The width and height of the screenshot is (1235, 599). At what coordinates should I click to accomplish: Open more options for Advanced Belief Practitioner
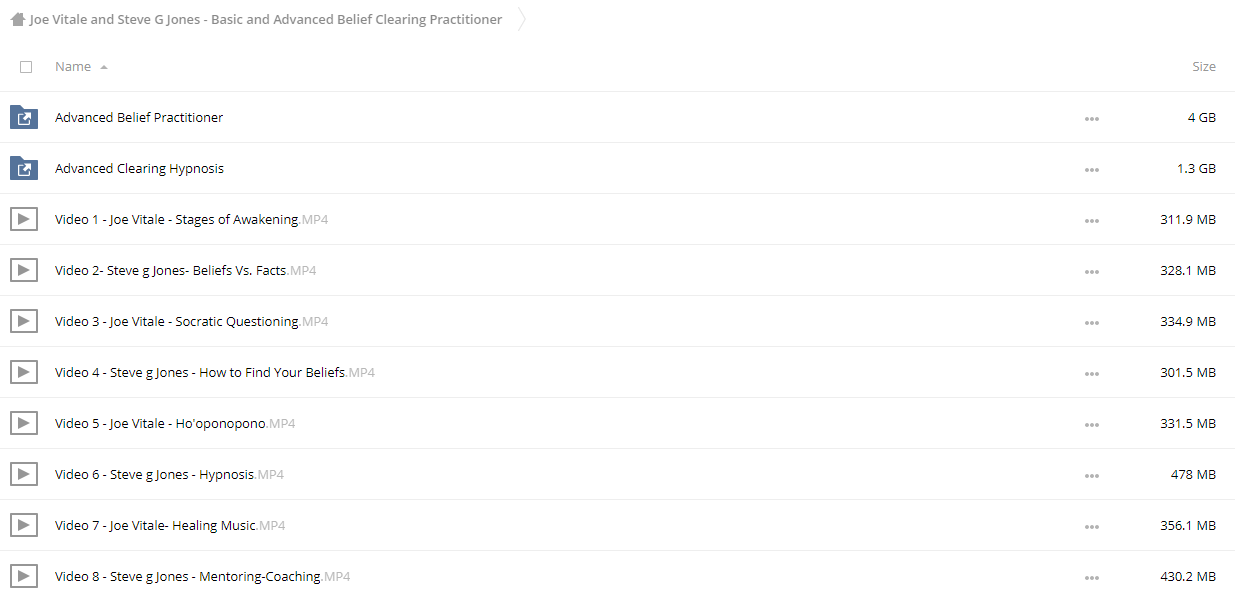(1091, 119)
